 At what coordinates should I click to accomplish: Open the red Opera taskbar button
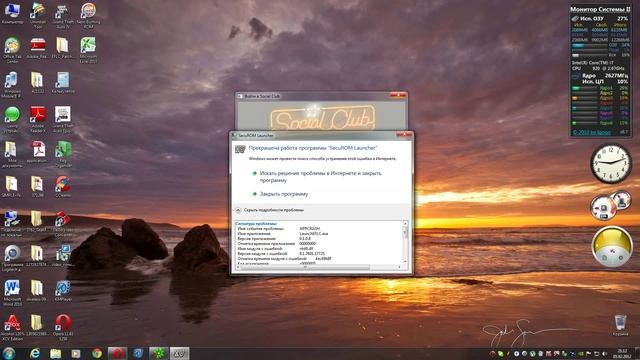tap(117, 353)
